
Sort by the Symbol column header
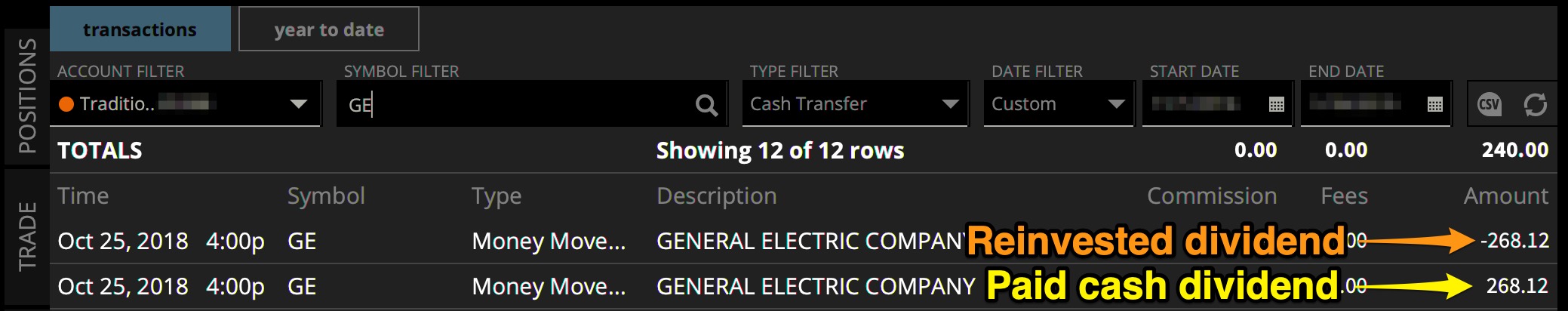326,196
